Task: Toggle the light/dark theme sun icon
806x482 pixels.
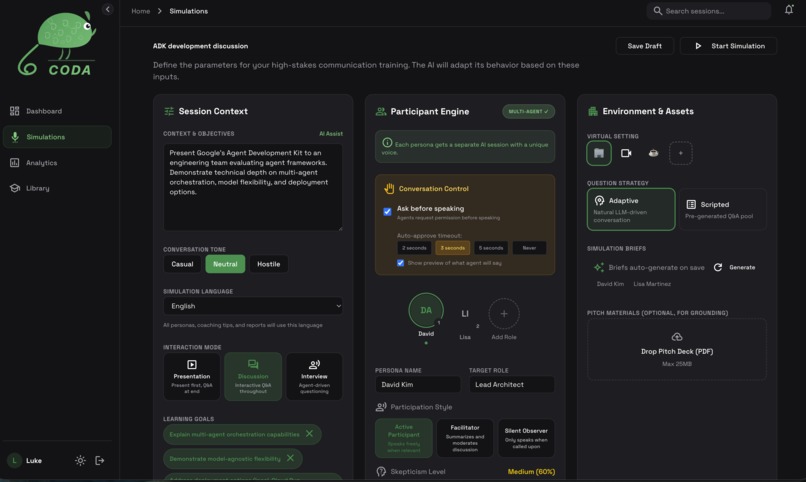Action: (80, 460)
